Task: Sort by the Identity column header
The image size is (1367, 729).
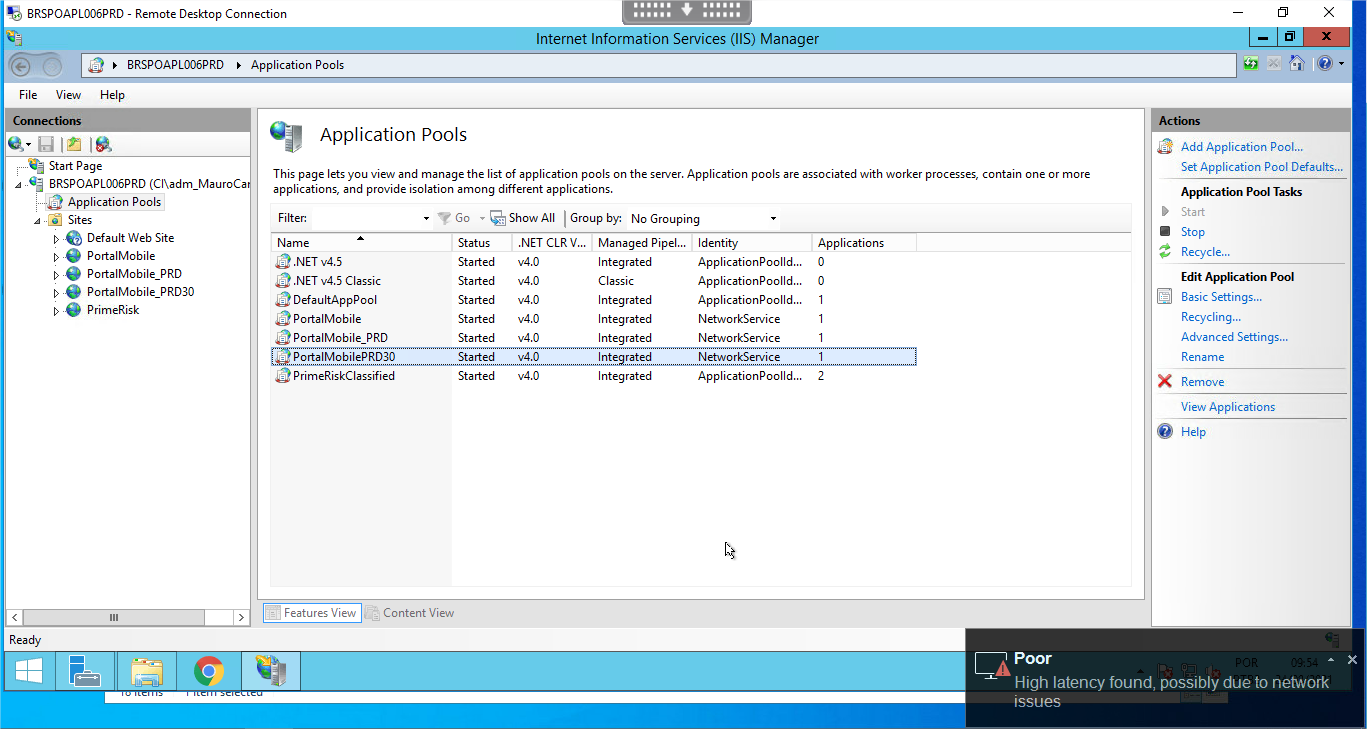Action: click(751, 243)
